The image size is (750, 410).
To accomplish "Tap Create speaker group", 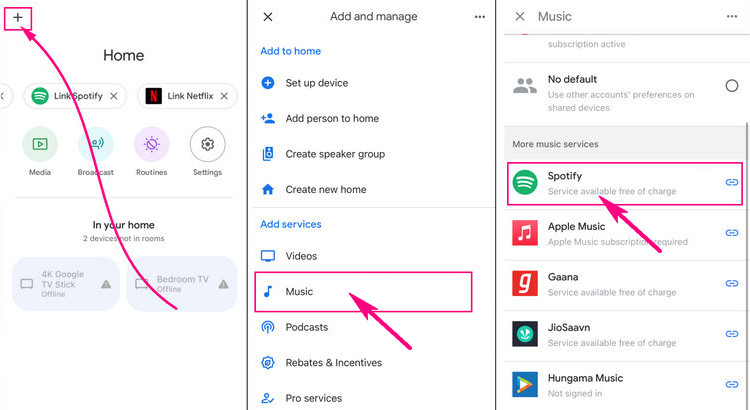I will coord(335,154).
